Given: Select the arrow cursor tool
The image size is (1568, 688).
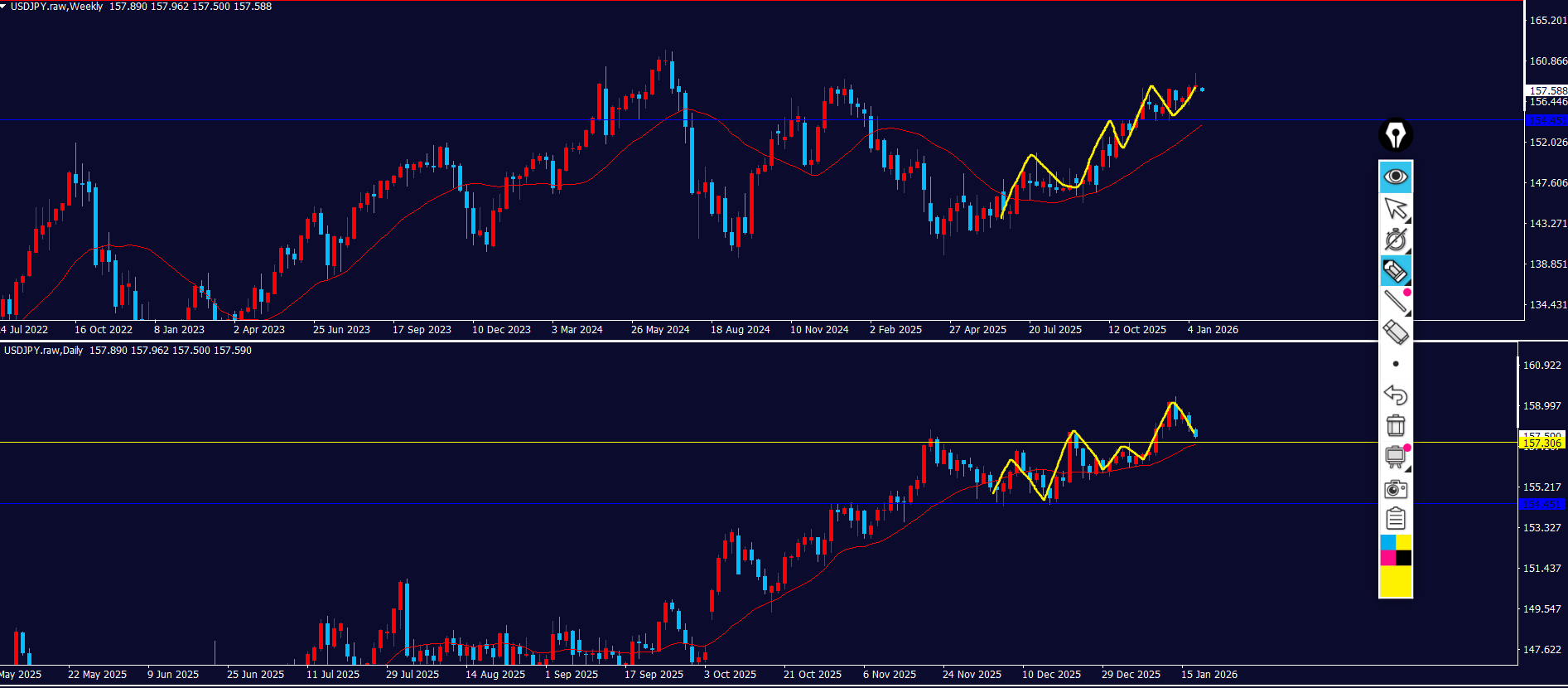Looking at the screenshot, I should (x=1396, y=208).
